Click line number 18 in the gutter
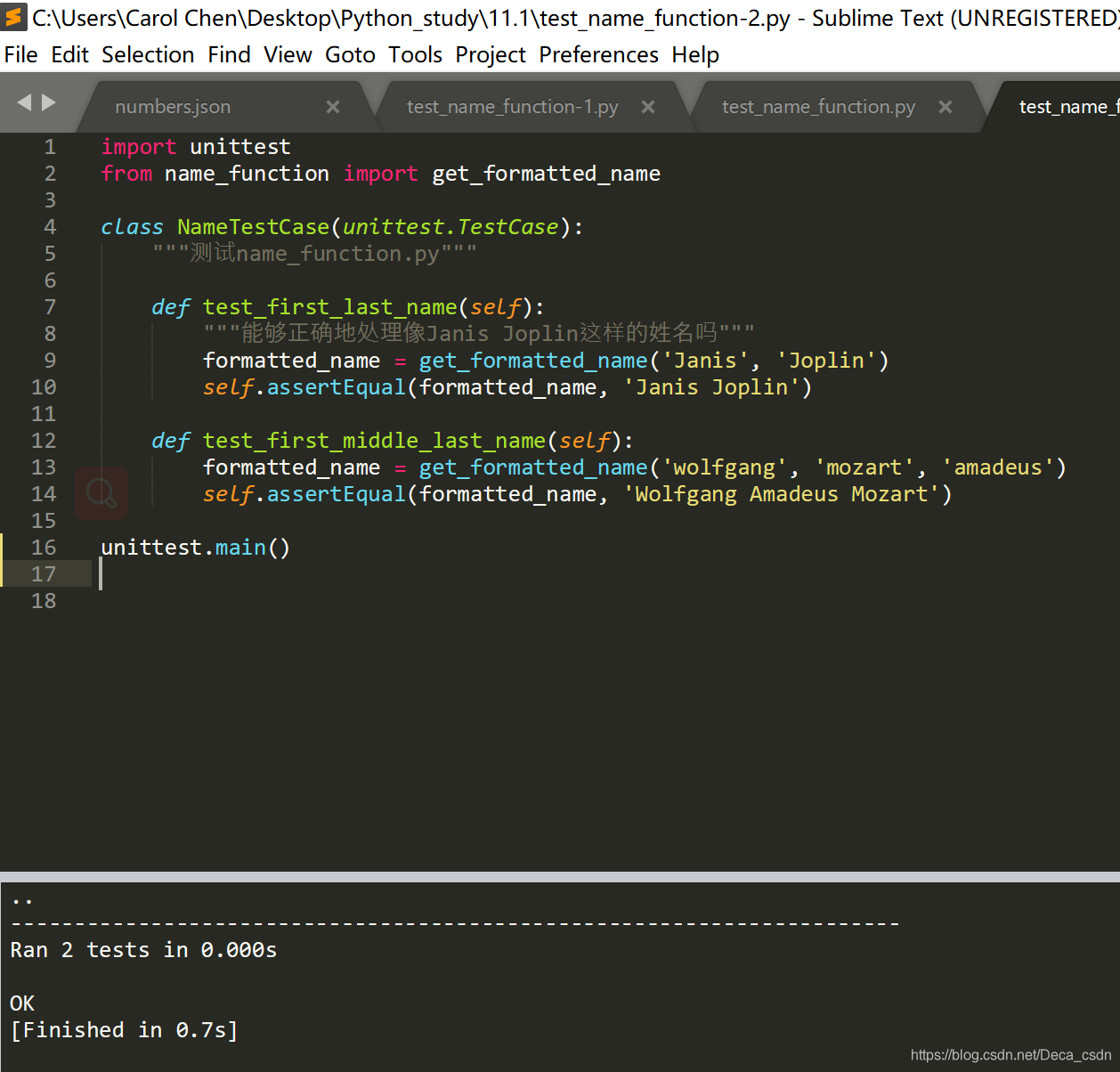Viewport: 1120px width, 1072px height. (44, 601)
